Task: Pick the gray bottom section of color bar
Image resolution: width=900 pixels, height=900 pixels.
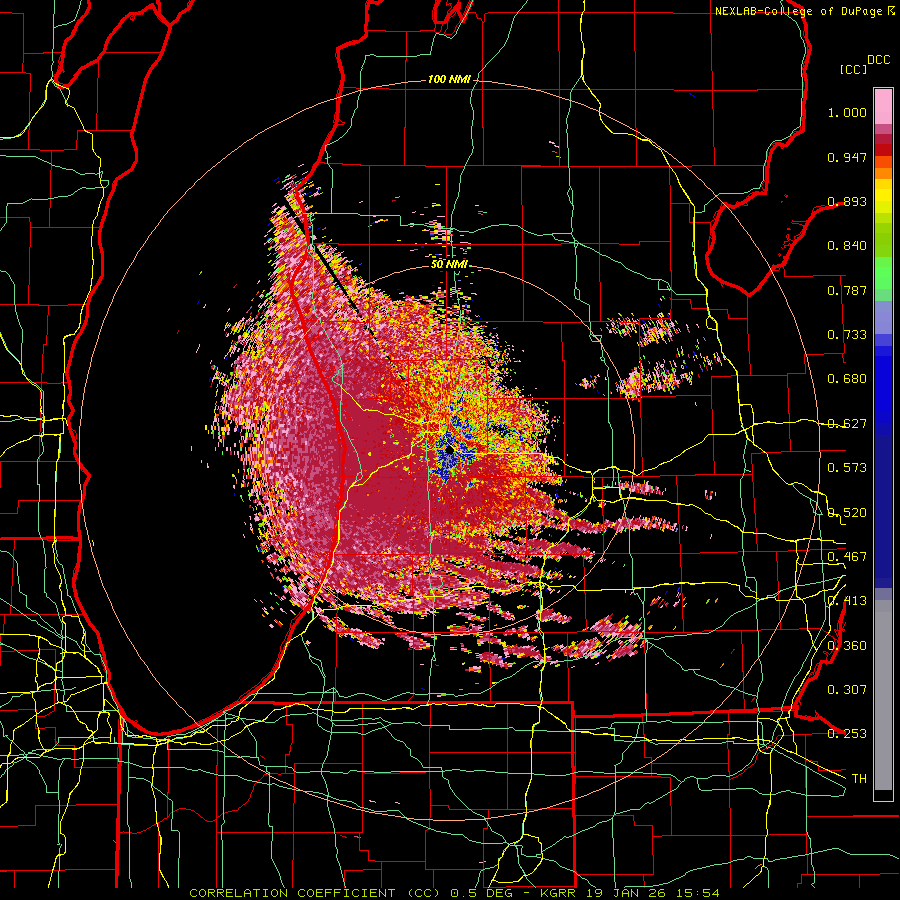Action: coord(883,695)
